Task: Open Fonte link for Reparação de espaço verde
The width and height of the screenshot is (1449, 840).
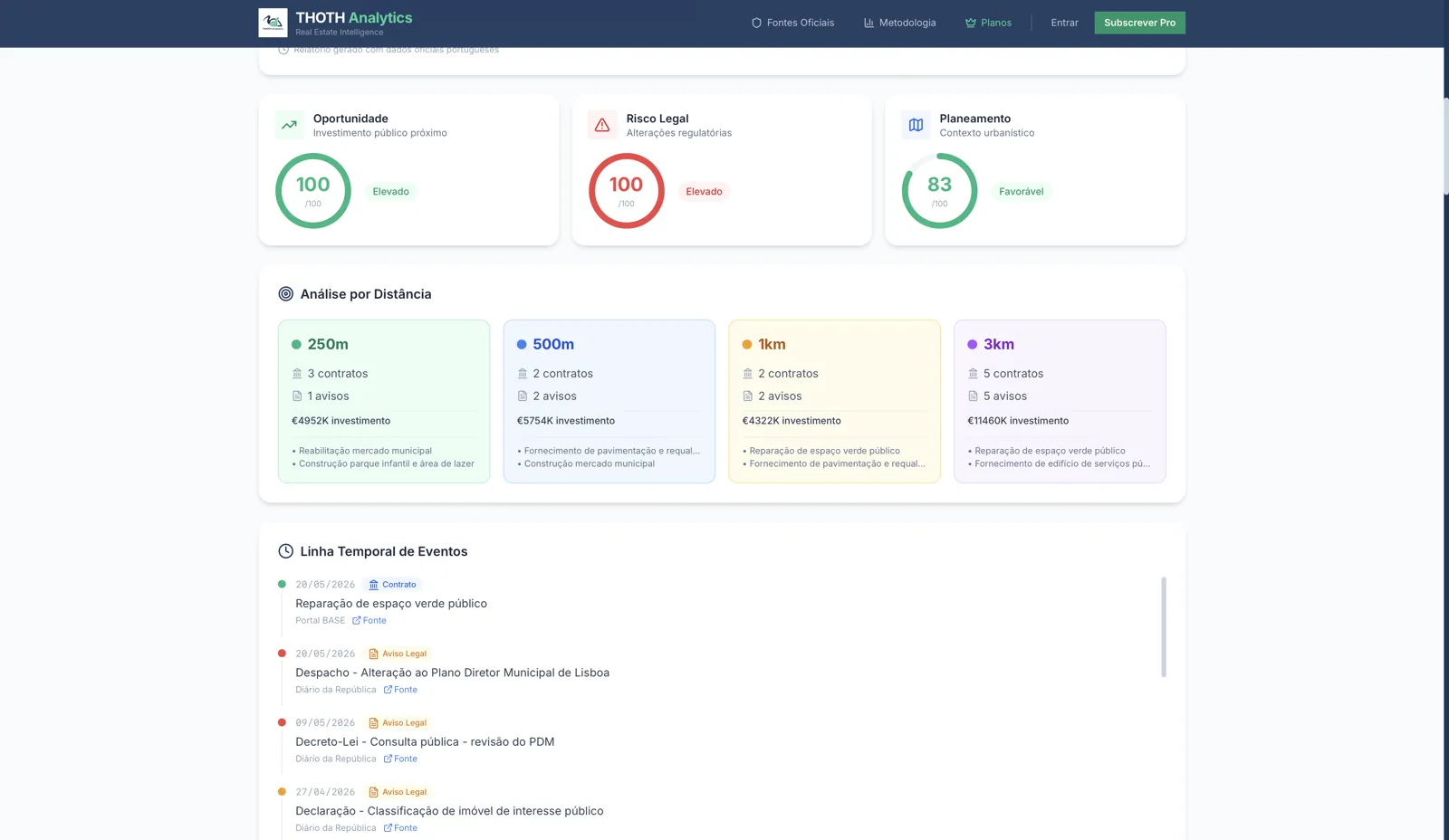Action: coord(369,621)
